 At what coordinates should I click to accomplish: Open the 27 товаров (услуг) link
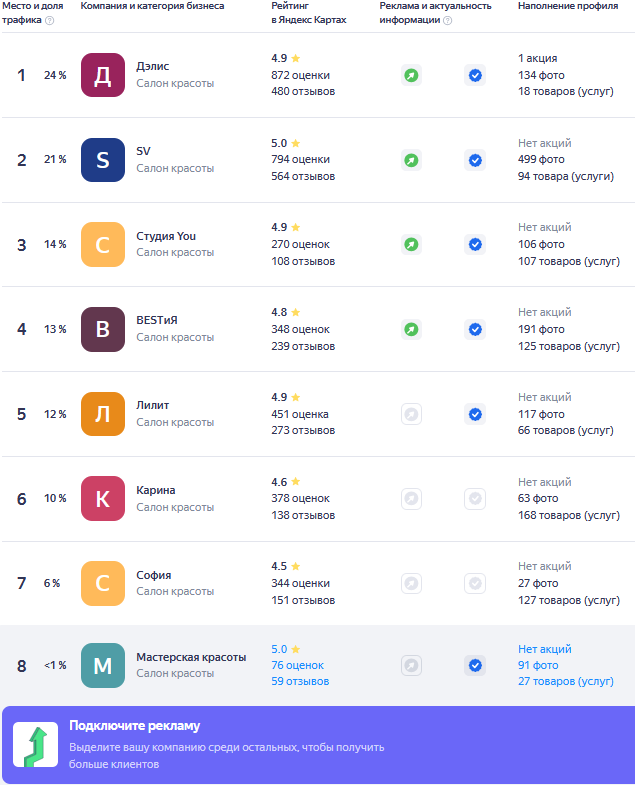pos(565,681)
